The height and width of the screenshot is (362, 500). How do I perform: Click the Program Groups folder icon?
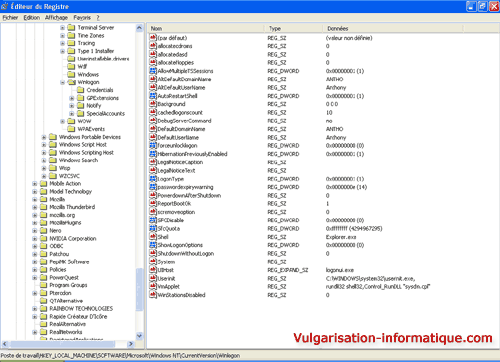click(x=43, y=285)
